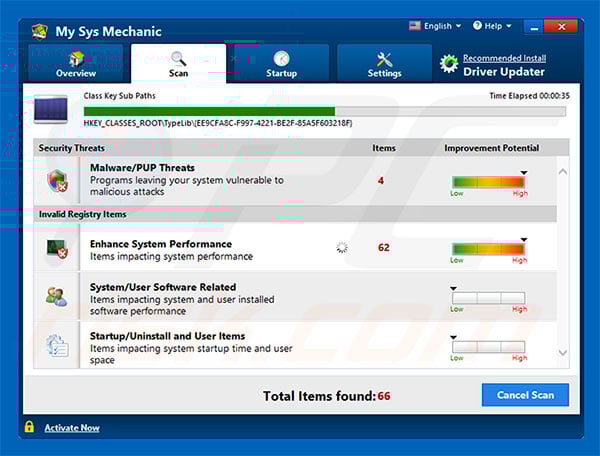Click the Class Key Sub Paths label

(119, 96)
